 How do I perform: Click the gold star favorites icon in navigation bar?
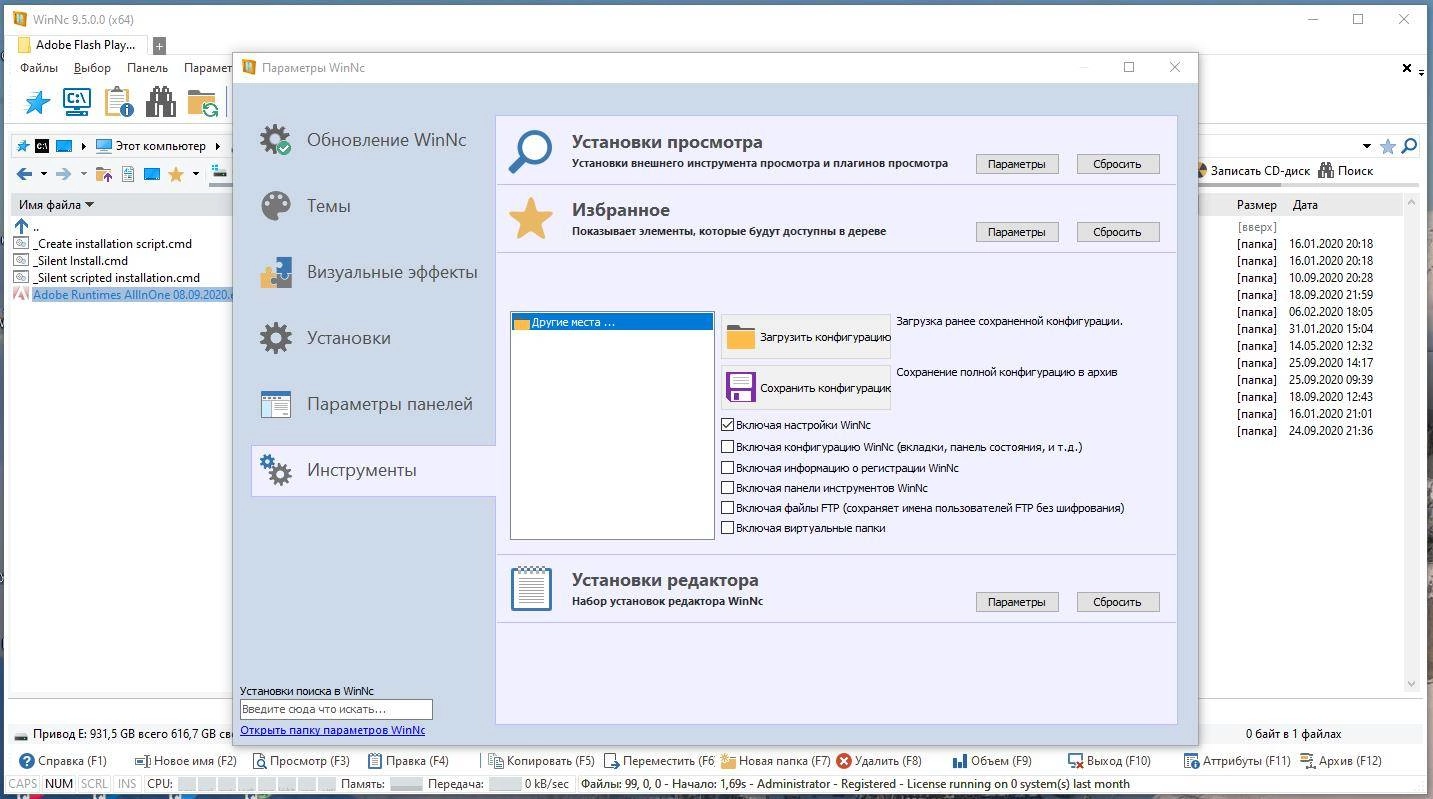click(176, 174)
